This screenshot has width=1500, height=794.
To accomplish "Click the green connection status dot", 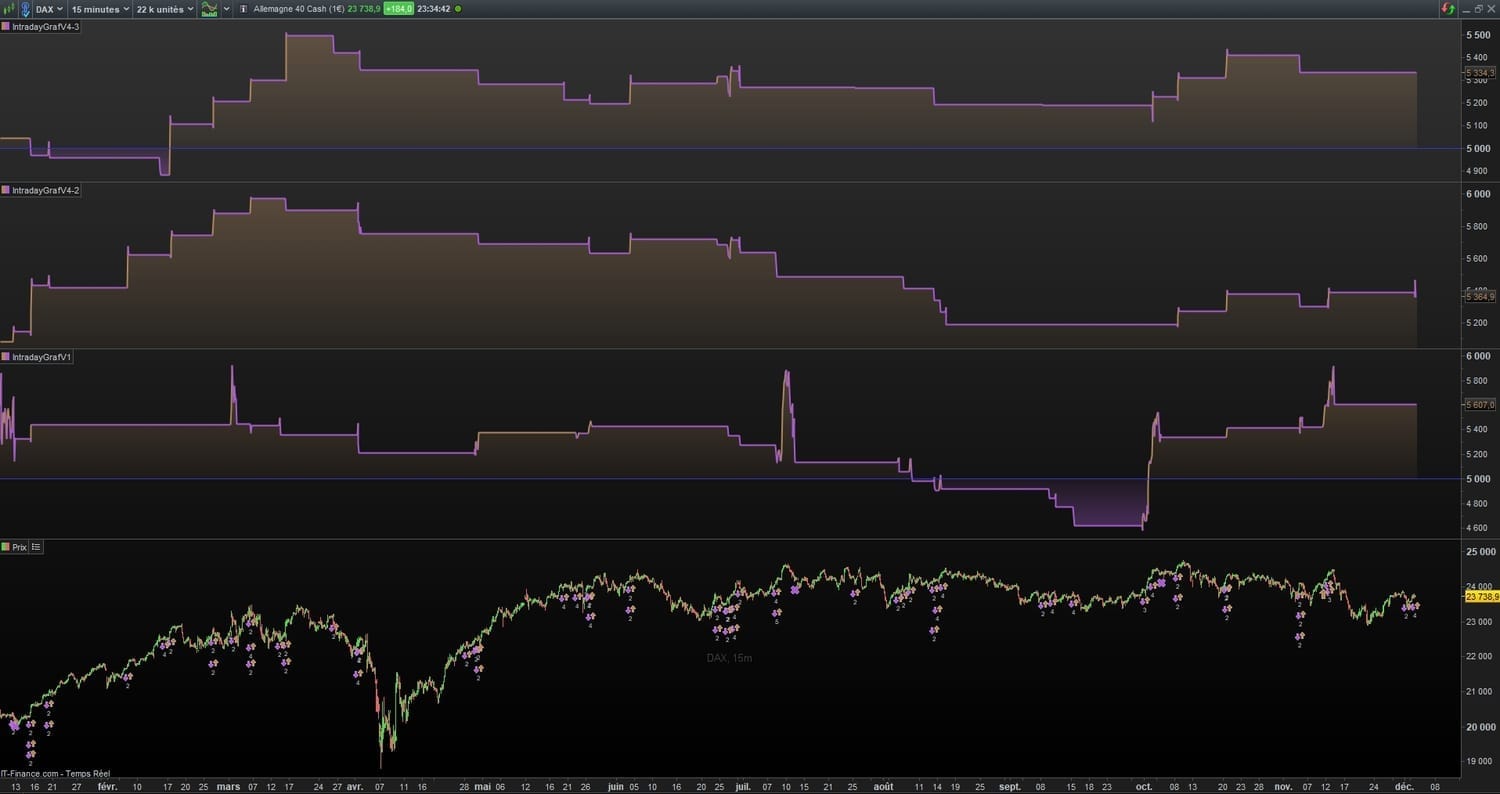I will pyautogui.click(x=458, y=9).
